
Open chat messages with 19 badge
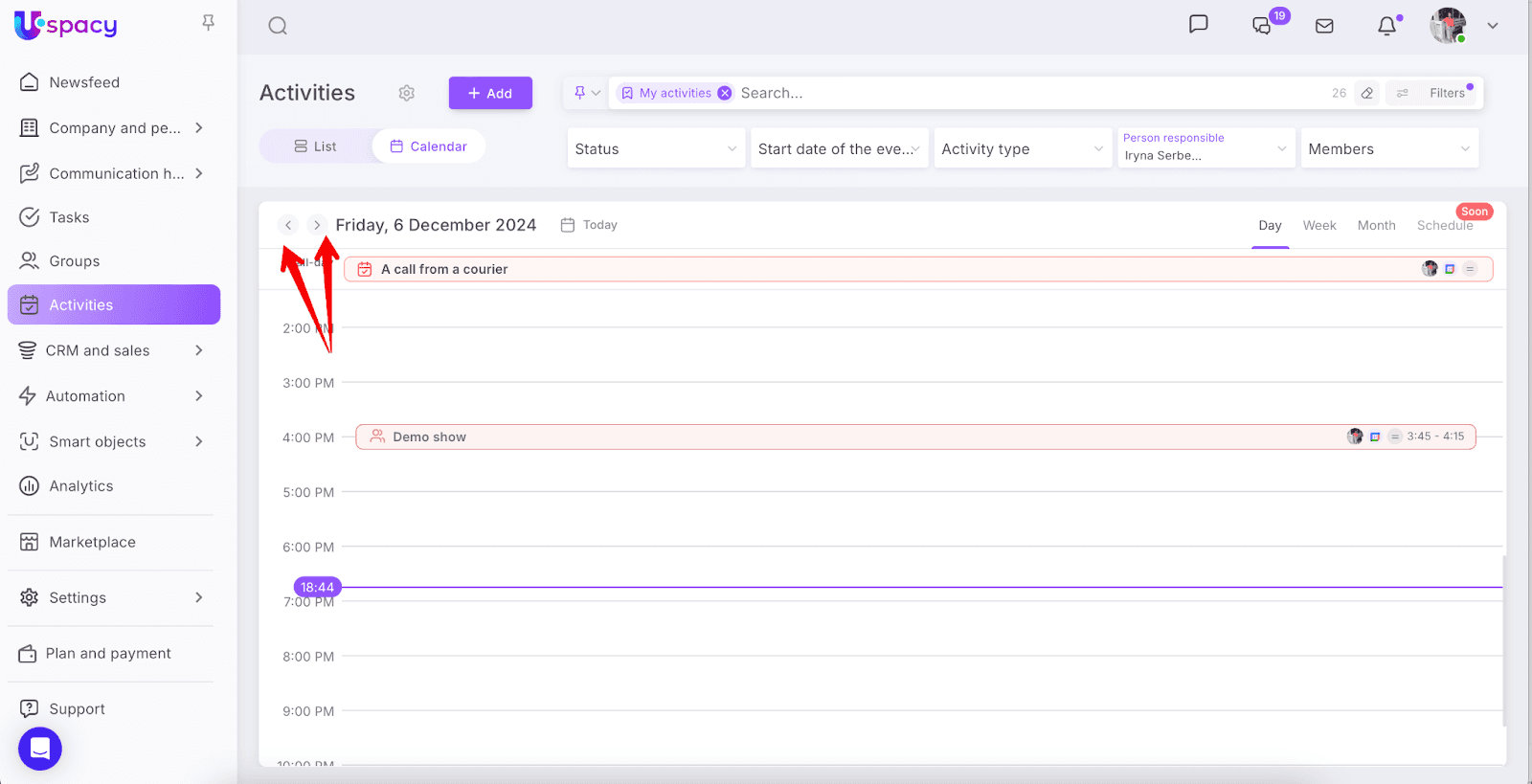[1262, 26]
